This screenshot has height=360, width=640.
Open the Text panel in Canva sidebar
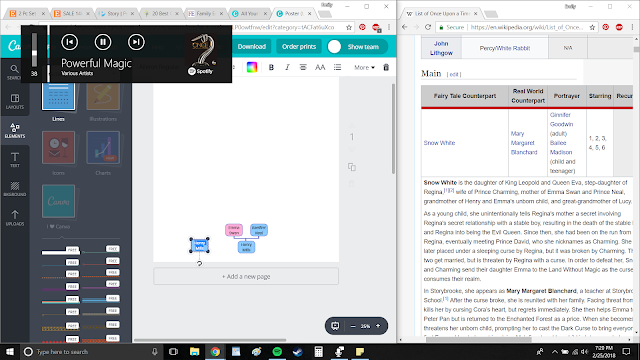click(x=15, y=160)
